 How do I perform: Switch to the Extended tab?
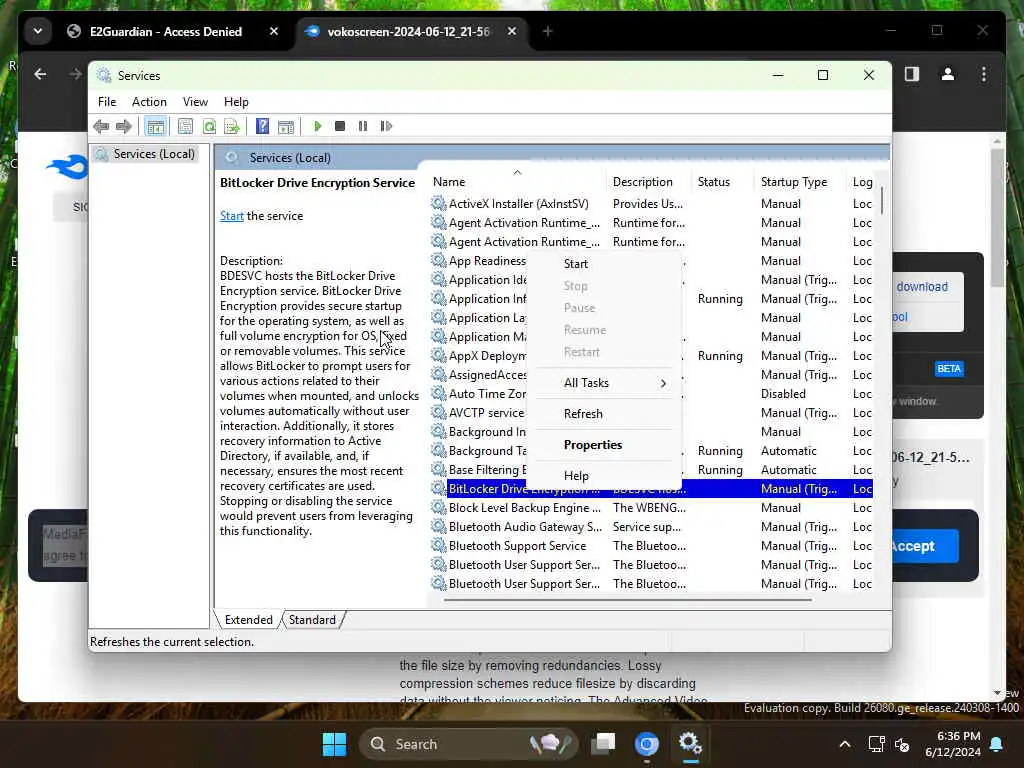(x=248, y=620)
